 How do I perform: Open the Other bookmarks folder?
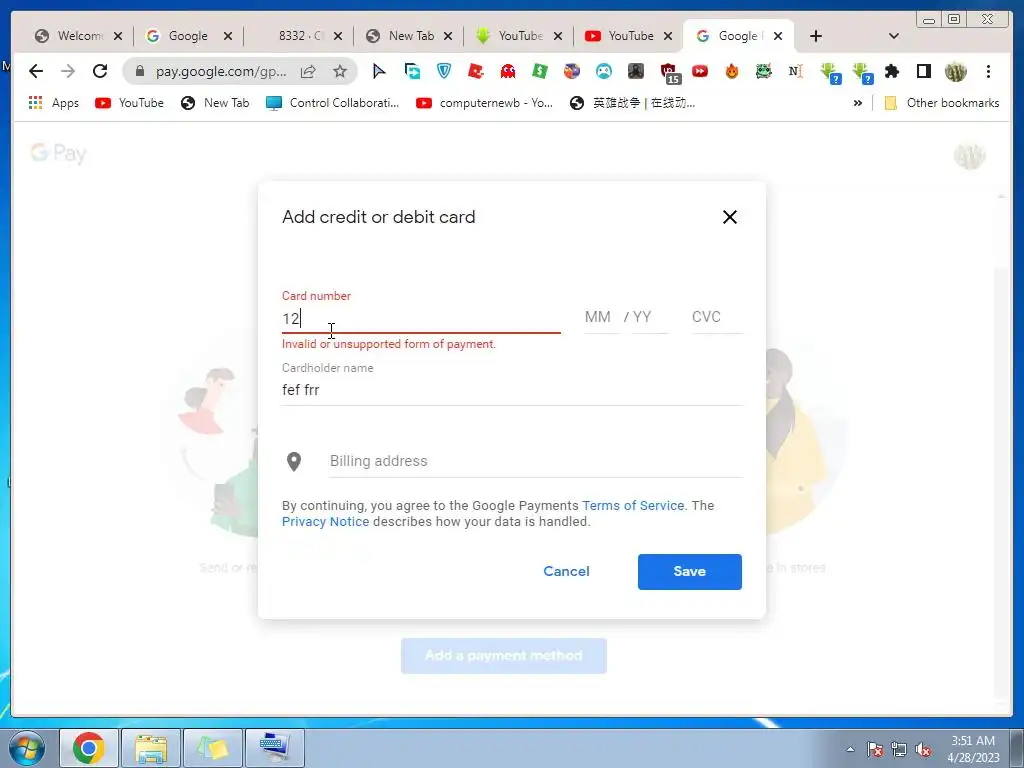pos(942,103)
